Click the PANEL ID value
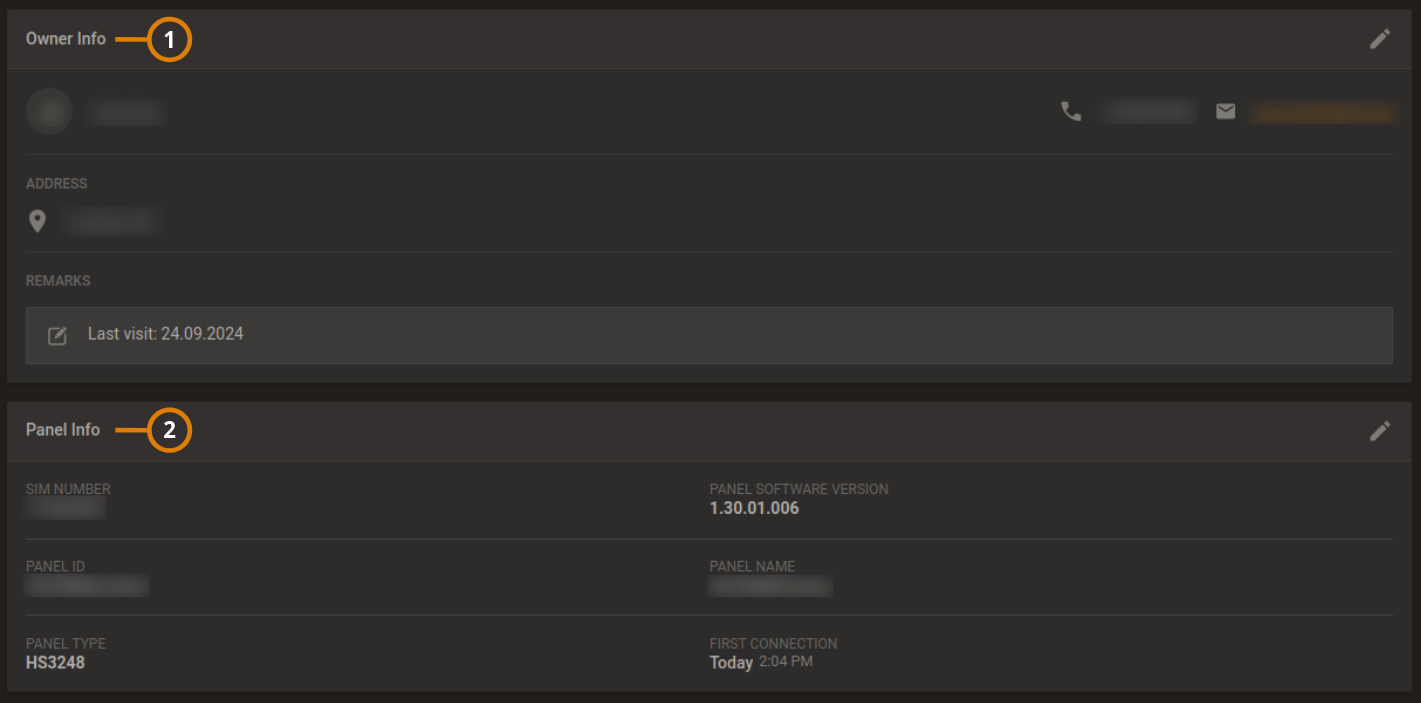 pos(87,586)
